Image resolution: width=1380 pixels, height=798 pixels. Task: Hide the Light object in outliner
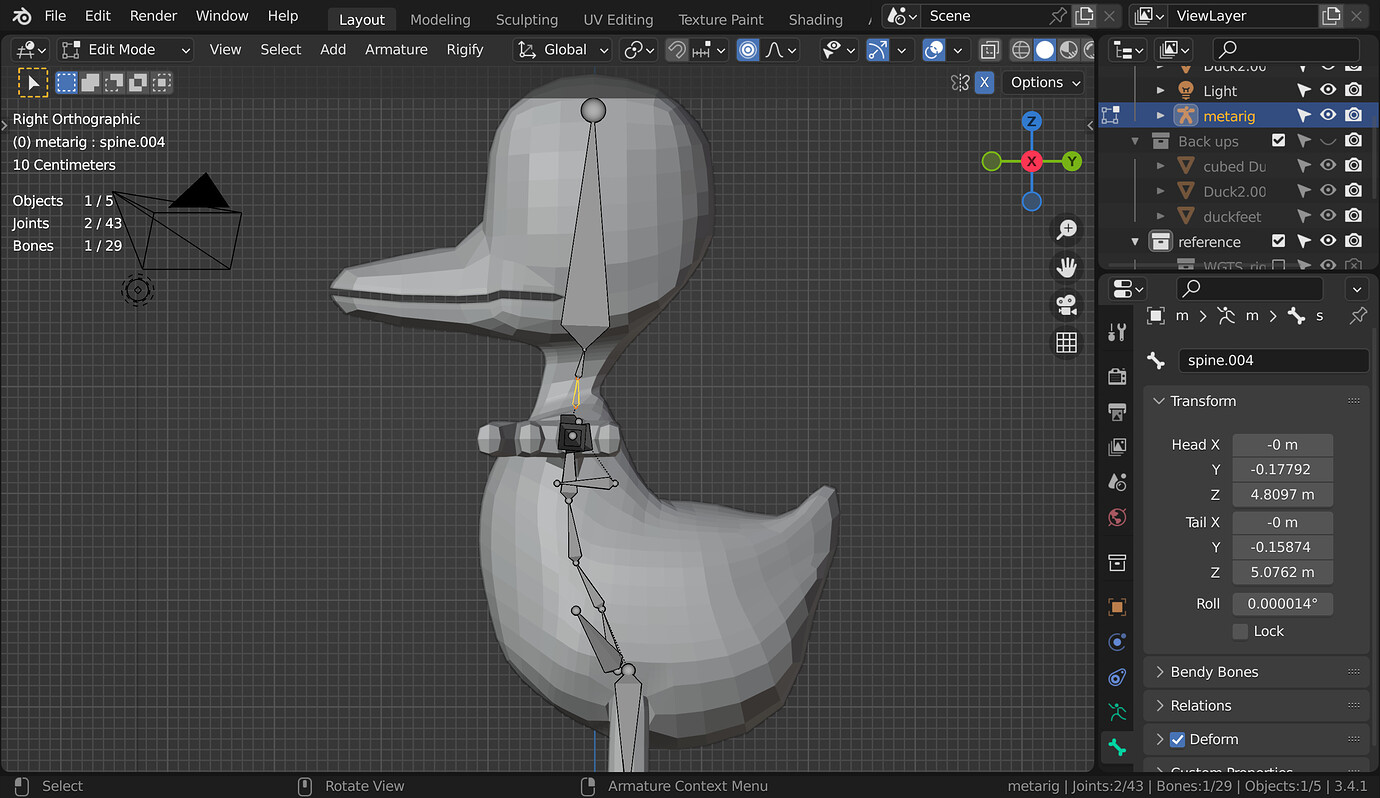pos(1328,90)
